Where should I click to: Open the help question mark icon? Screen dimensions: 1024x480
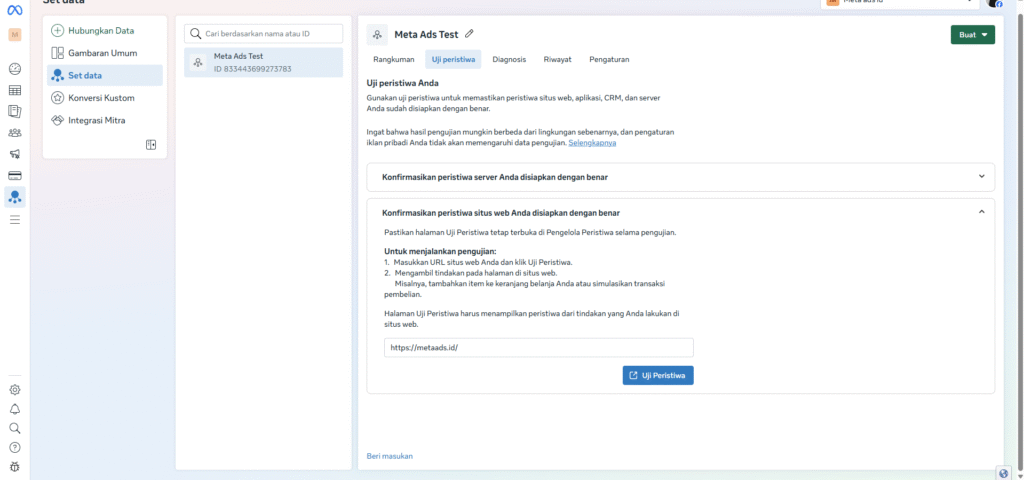pyautogui.click(x=15, y=447)
